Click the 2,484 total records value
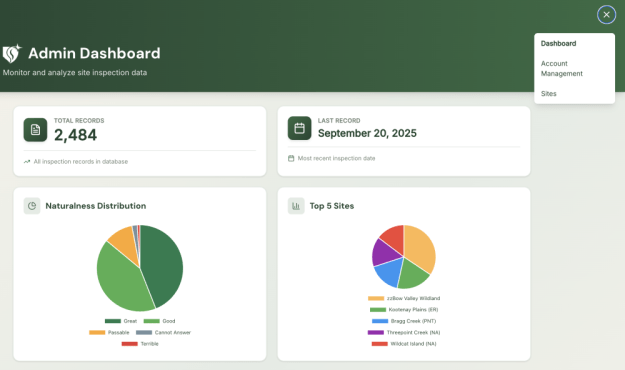Image resolution: width=625 pixels, height=370 pixels. [x=75, y=135]
